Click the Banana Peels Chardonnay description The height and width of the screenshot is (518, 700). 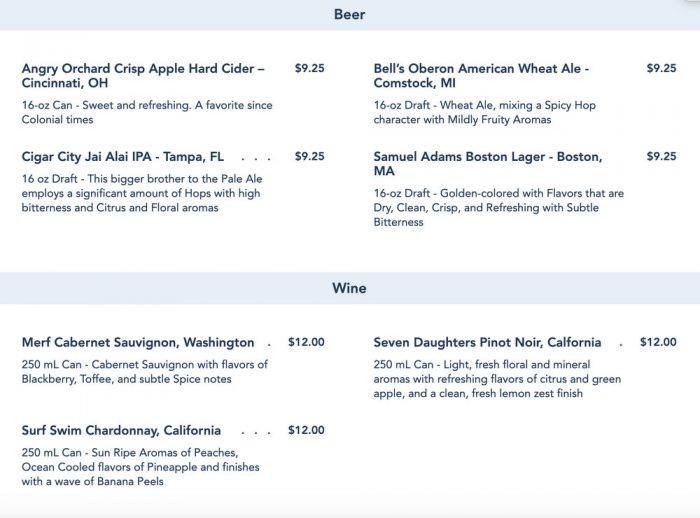(x=140, y=468)
